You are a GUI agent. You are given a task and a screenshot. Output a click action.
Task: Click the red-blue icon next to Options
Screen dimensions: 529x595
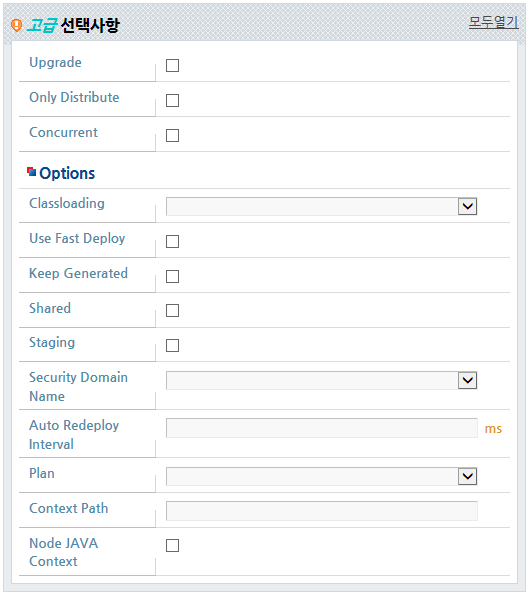(x=31, y=172)
